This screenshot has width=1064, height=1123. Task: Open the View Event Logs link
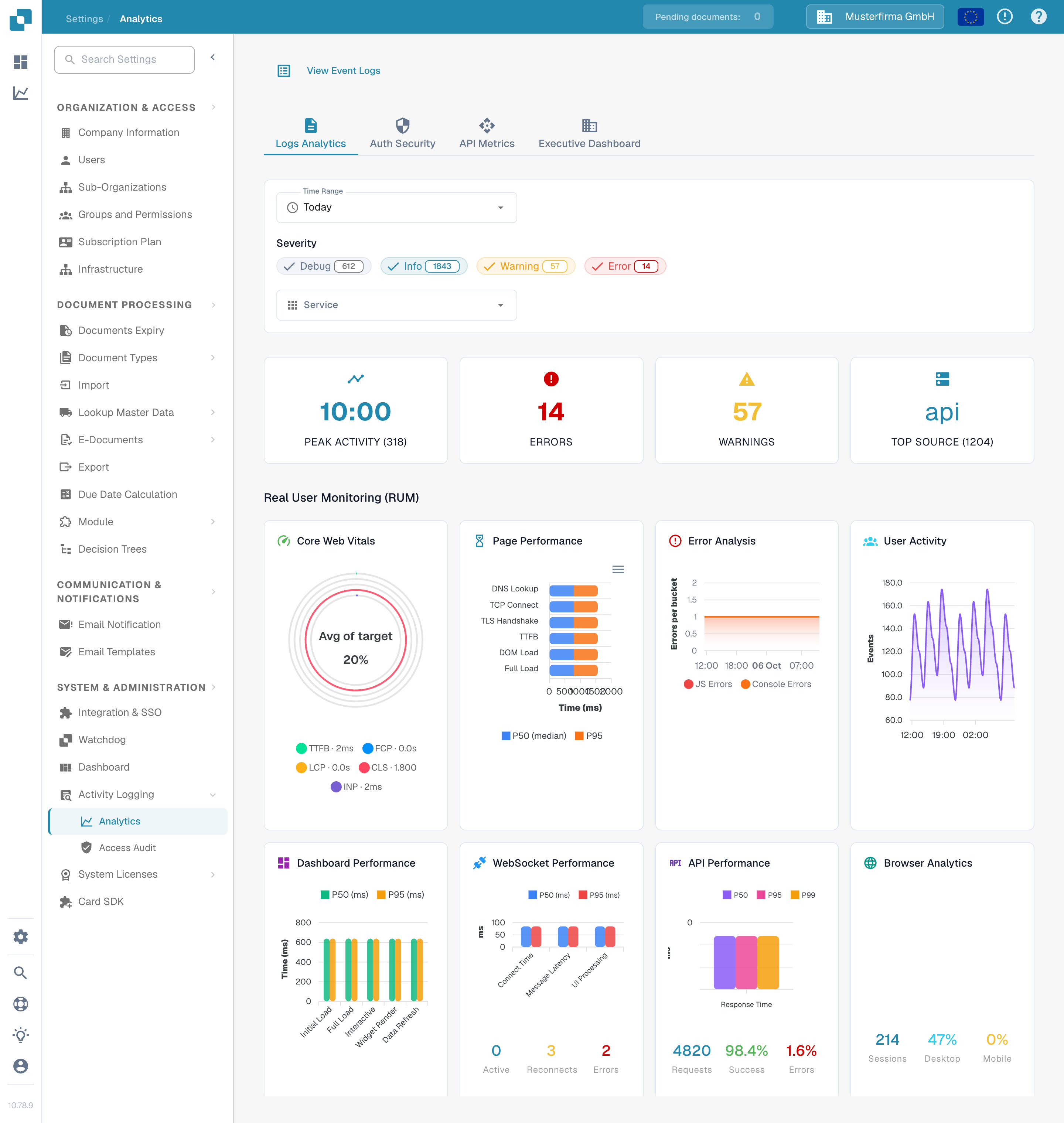coord(343,71)
